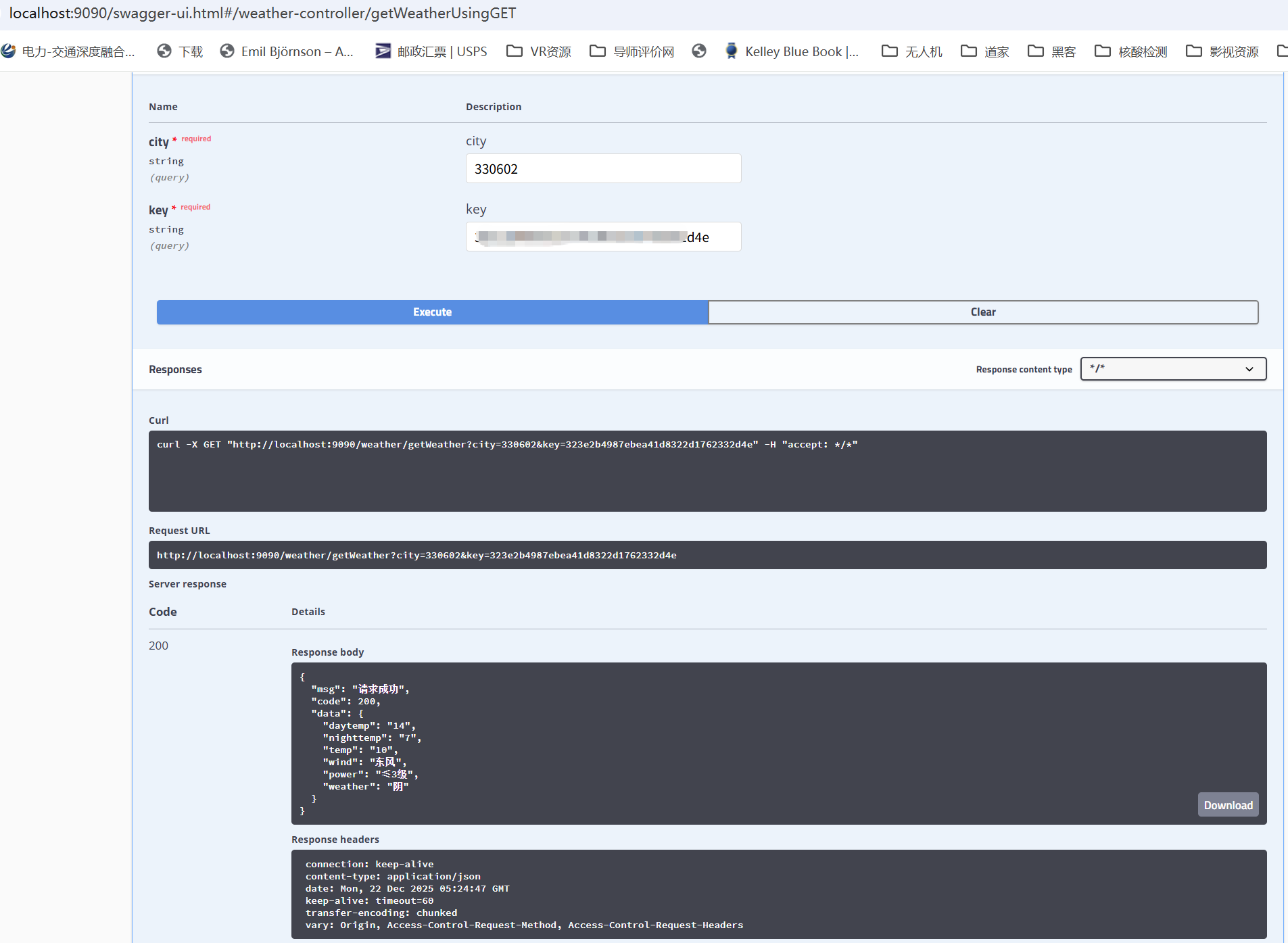Click the Clear button
Image resolution: width=1288 pixels, height=943 pixels.
pyautogui.click(x=983, y=312)
